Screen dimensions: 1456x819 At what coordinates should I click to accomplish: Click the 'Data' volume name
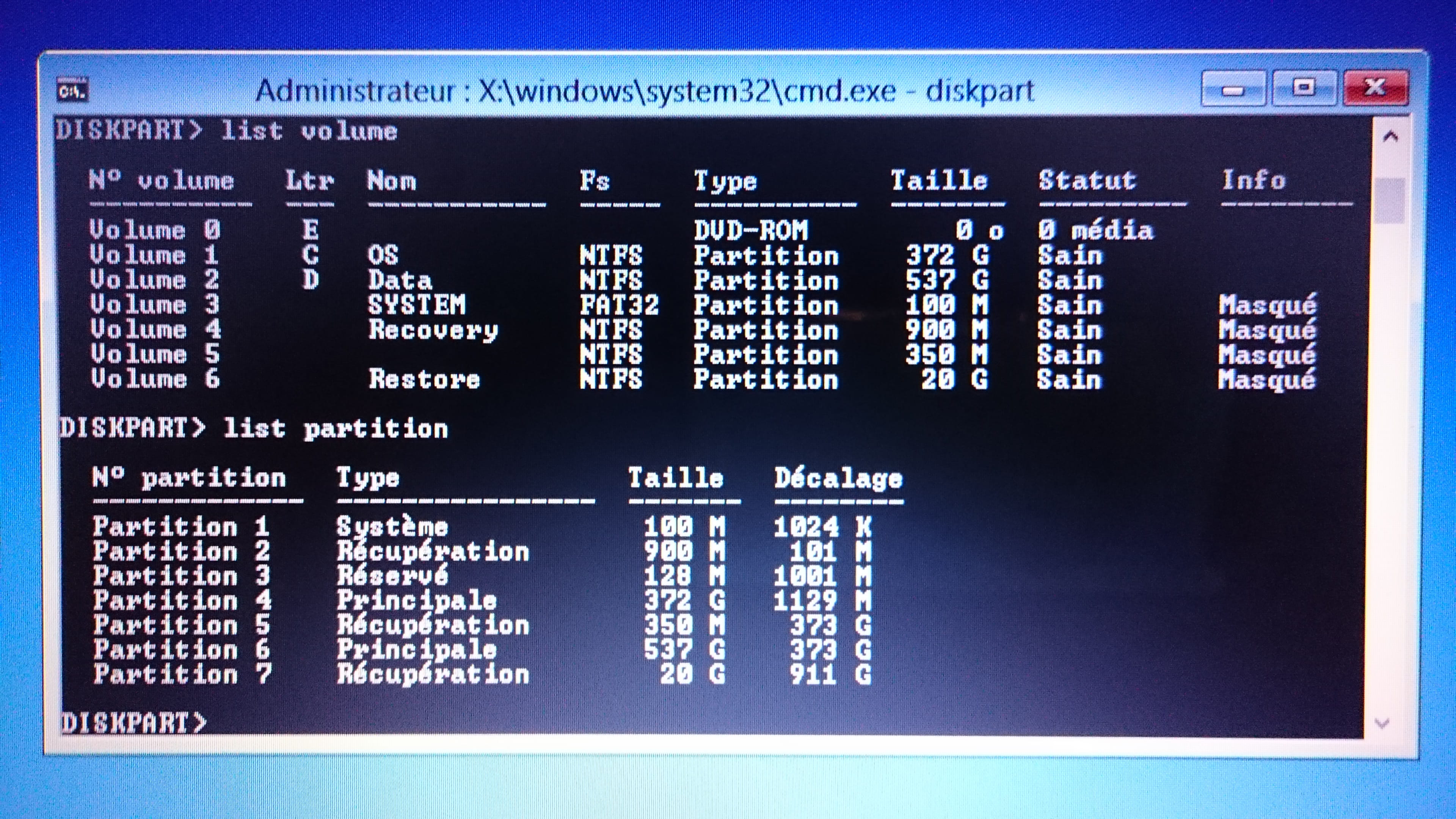tap(400, 280)
